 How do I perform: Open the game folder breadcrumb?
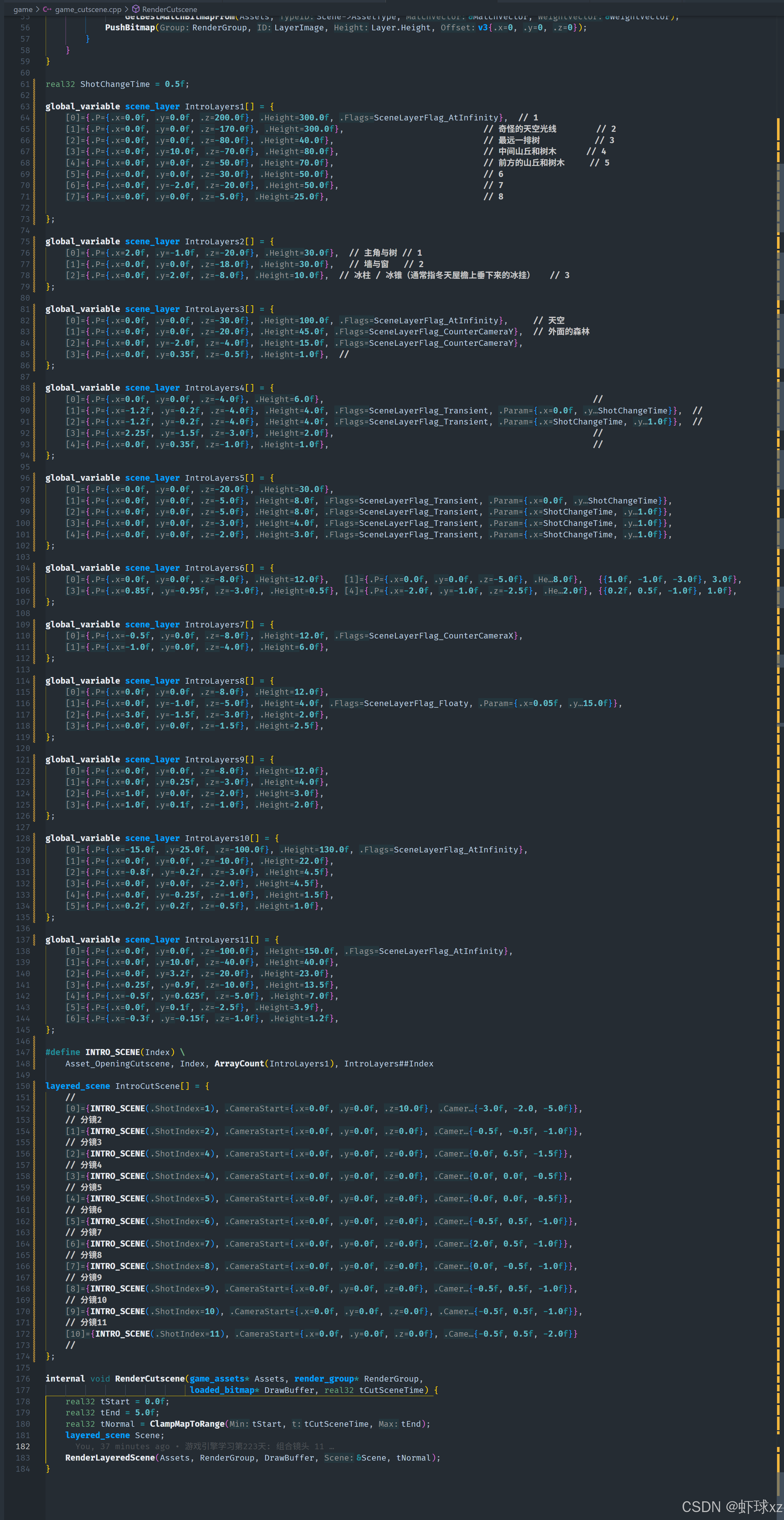pyautogui.click(x=23, y=9)
